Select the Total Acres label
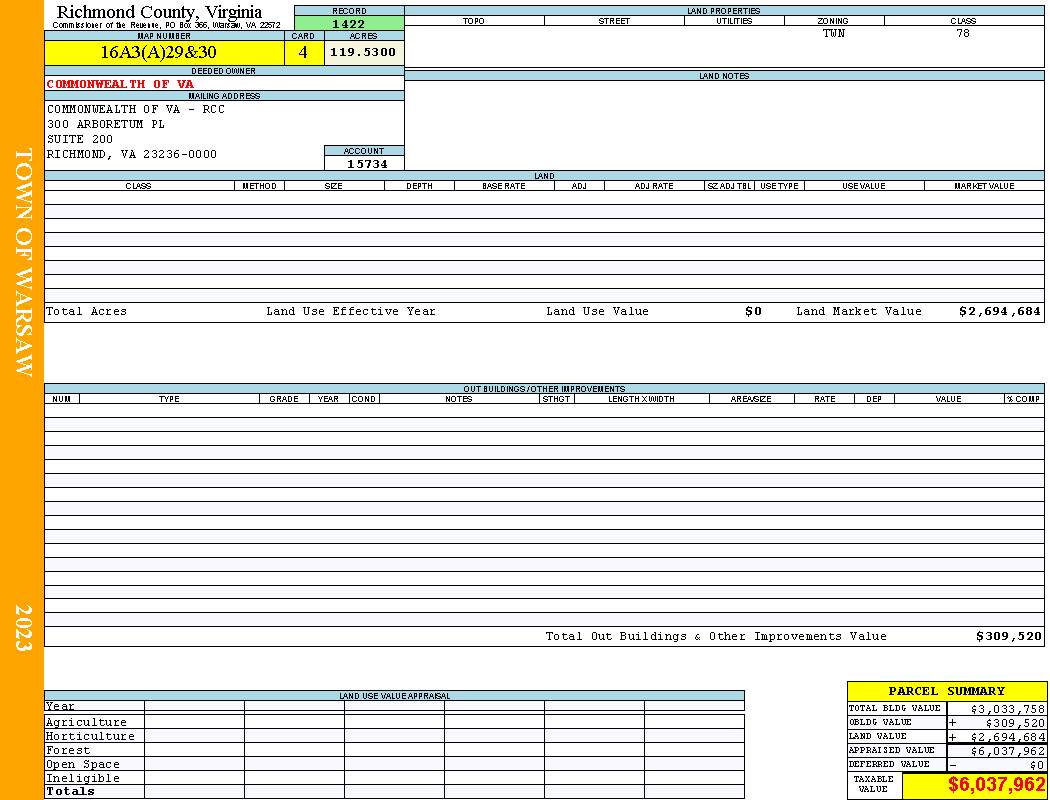 coord(86,311)
